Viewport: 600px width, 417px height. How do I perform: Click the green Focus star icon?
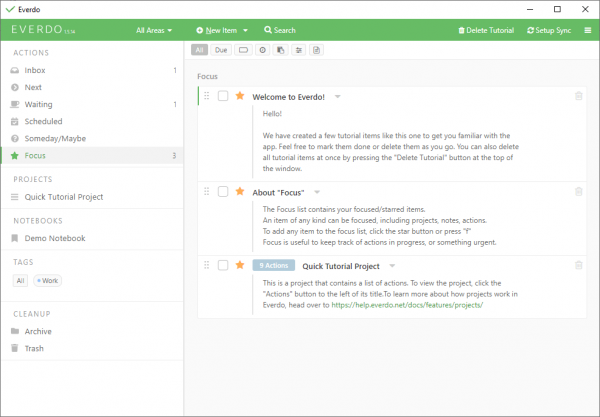click(x=15, y=155)
